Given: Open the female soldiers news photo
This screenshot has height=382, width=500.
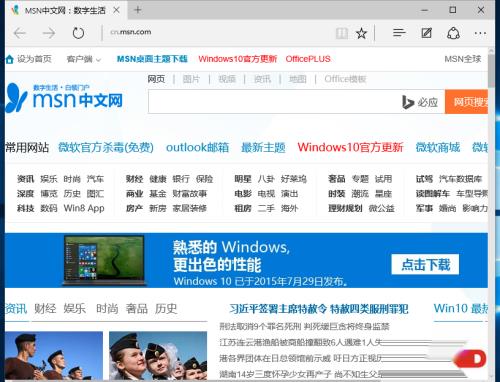Looking at the screenshot, I should coord(158,356).
